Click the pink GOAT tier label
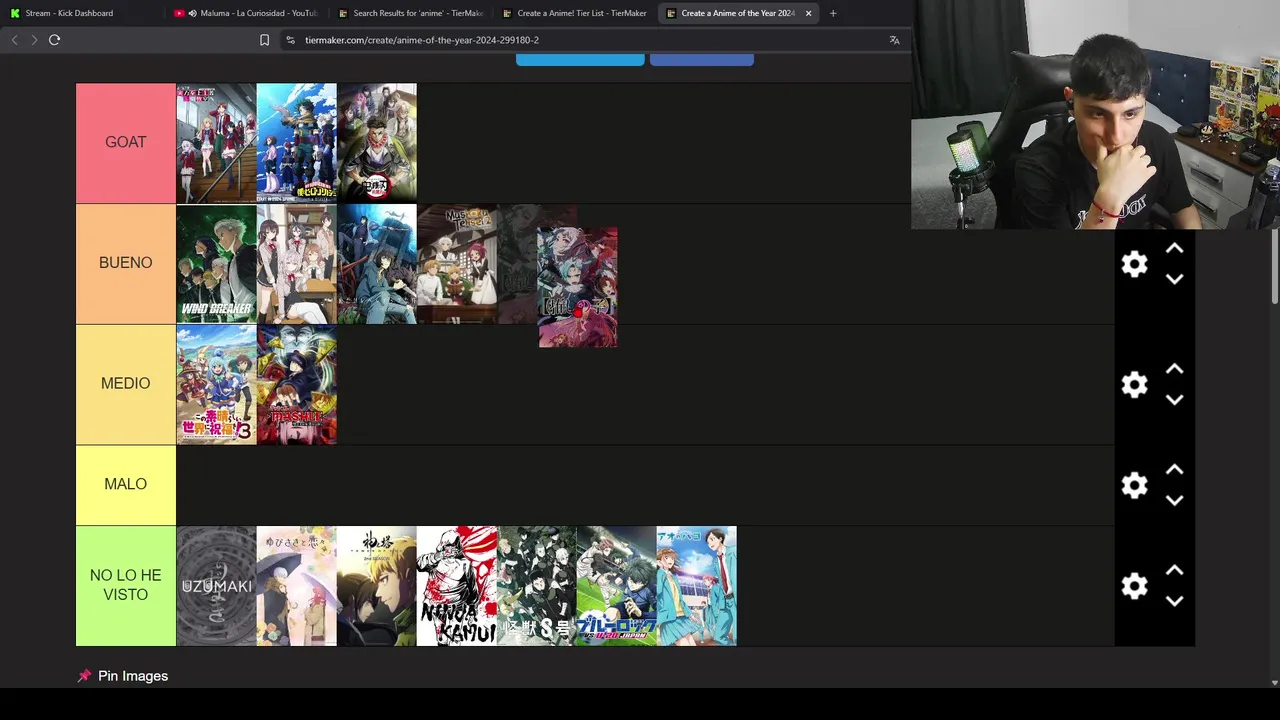The height and width of the screenshot is (720, 1280). pyautogui.click(x=126, y=143)
